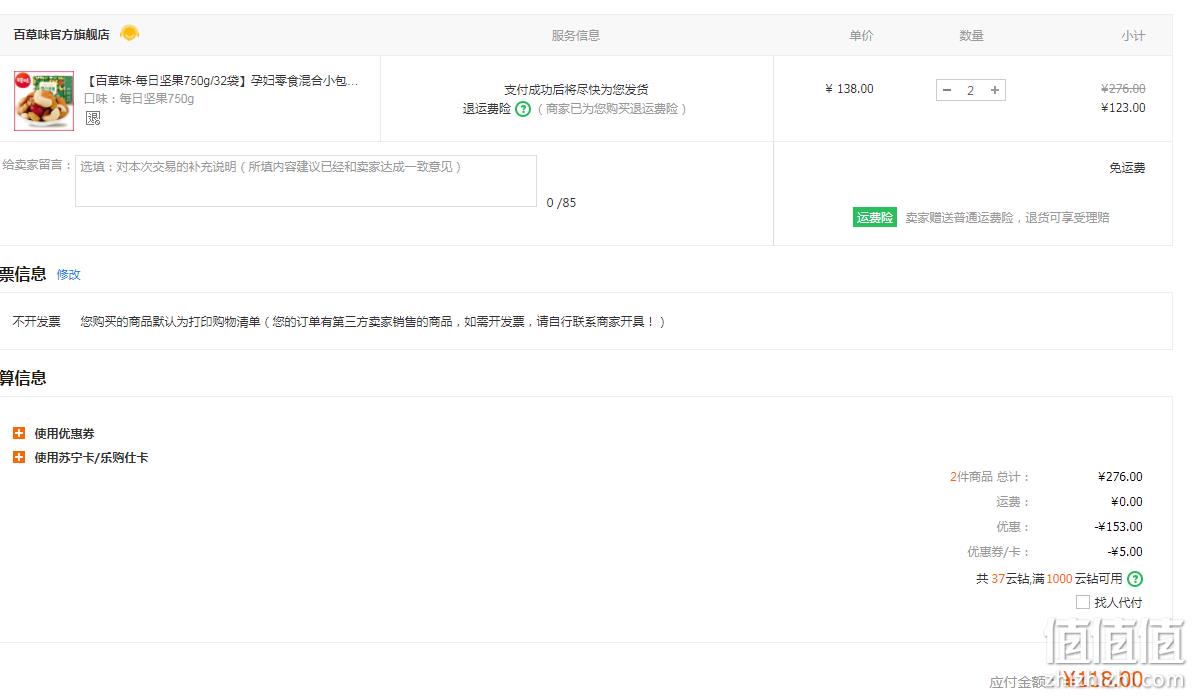Click the 云钻 help question mark icon
1194x697 pixels.
coord(1135,579)
